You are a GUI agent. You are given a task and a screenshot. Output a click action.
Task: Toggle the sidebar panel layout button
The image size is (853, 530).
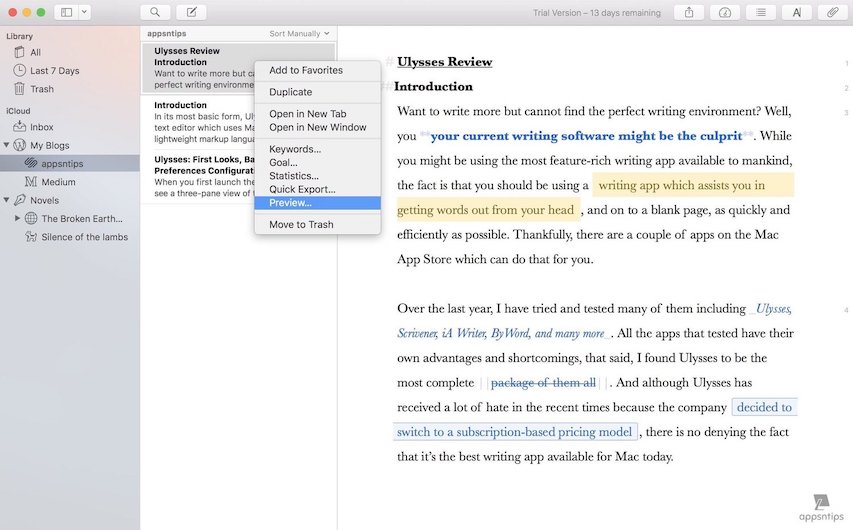pyautogui.click(x=66, y=12)
